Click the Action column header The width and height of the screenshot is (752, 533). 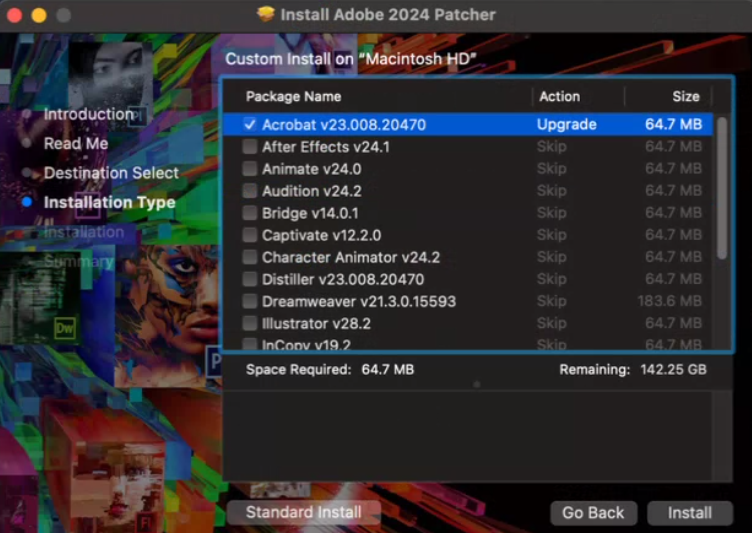[x=559, y=97]
